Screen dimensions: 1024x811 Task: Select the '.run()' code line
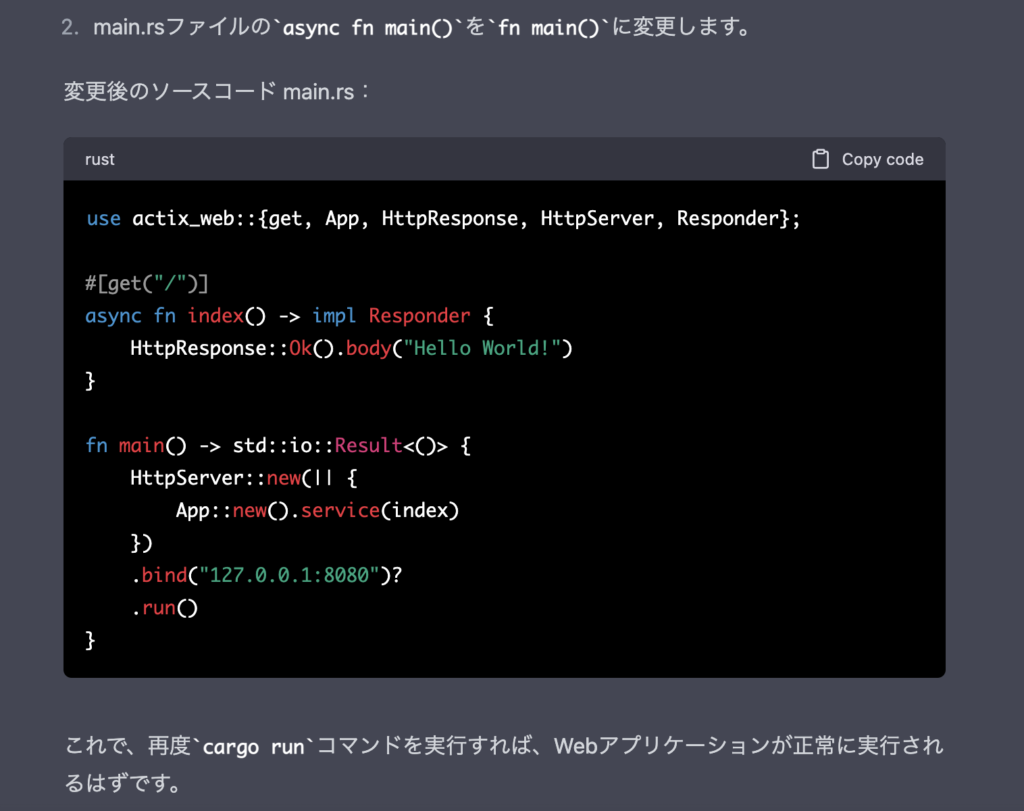click(164, 608)
